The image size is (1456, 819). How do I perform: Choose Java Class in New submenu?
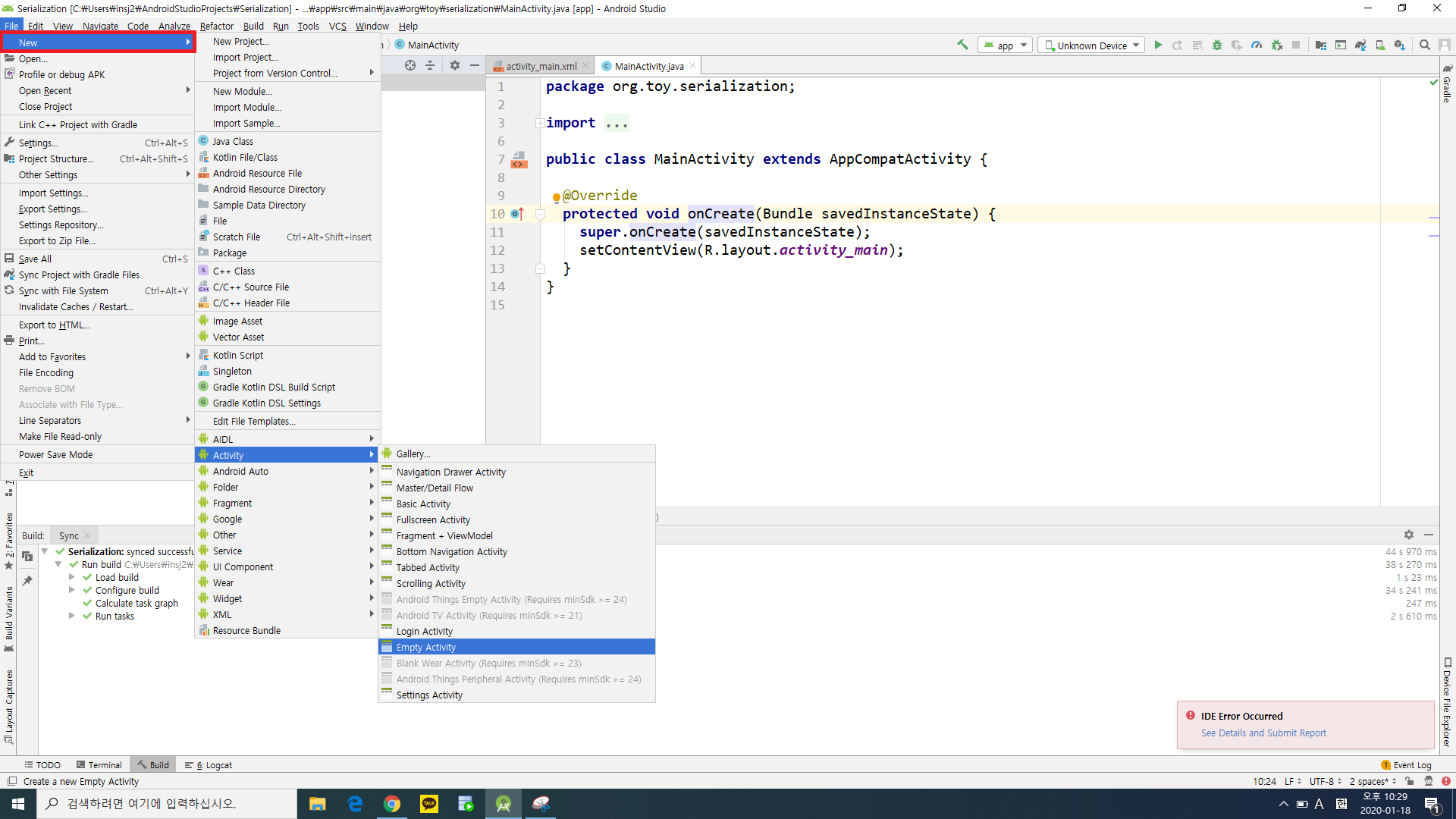233,142
